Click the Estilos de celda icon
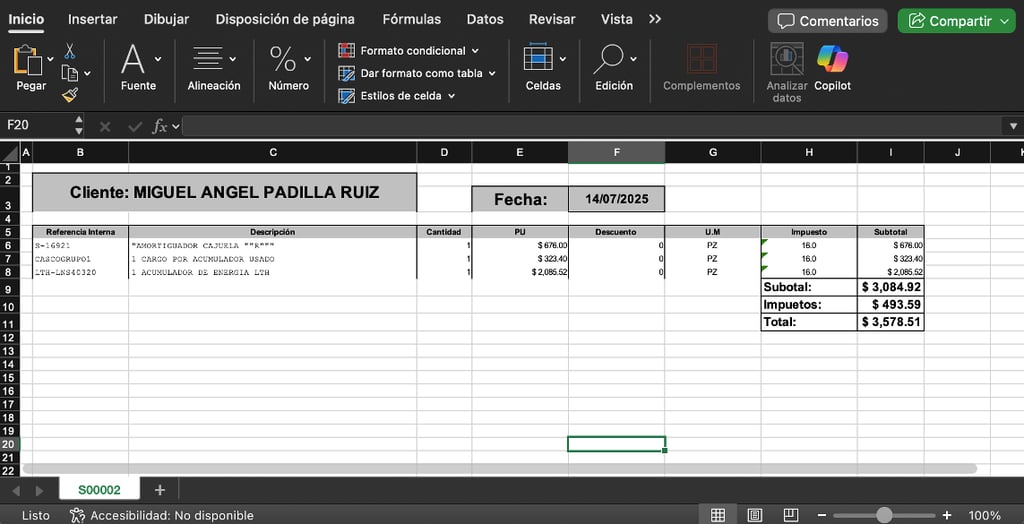Viewport: 1024px width, 524px height. [346, 96]
